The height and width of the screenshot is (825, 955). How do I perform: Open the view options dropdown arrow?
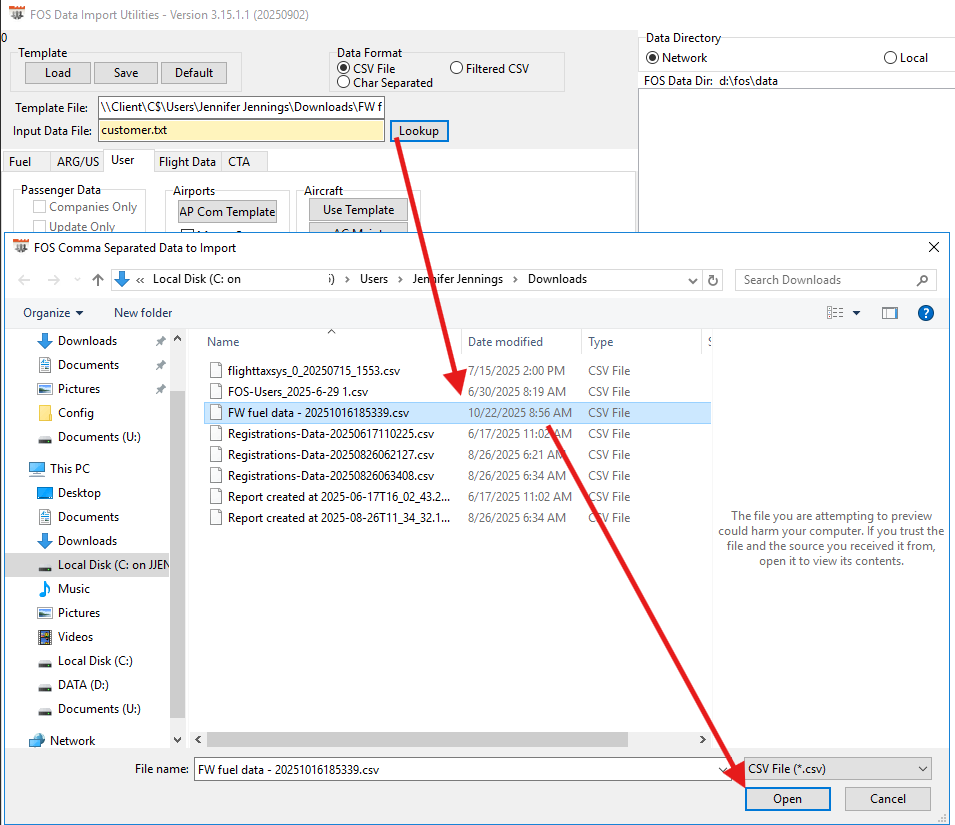(x=856, y=313)
